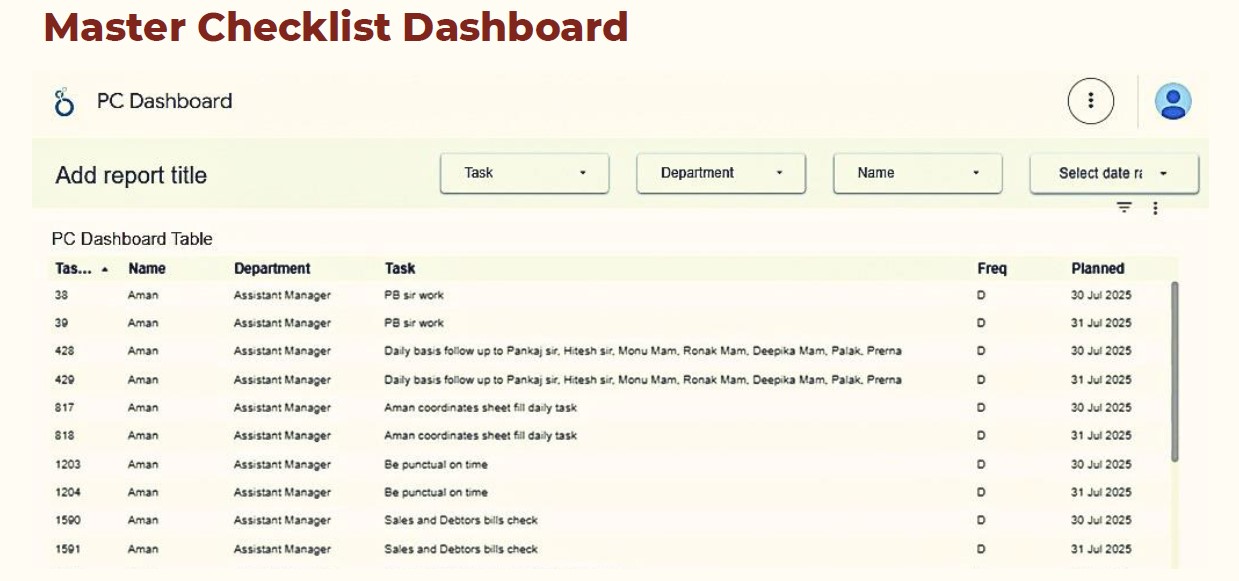Click the Task column header
This screenshot has width=1239, height=581.
click(x=398, y=267)
